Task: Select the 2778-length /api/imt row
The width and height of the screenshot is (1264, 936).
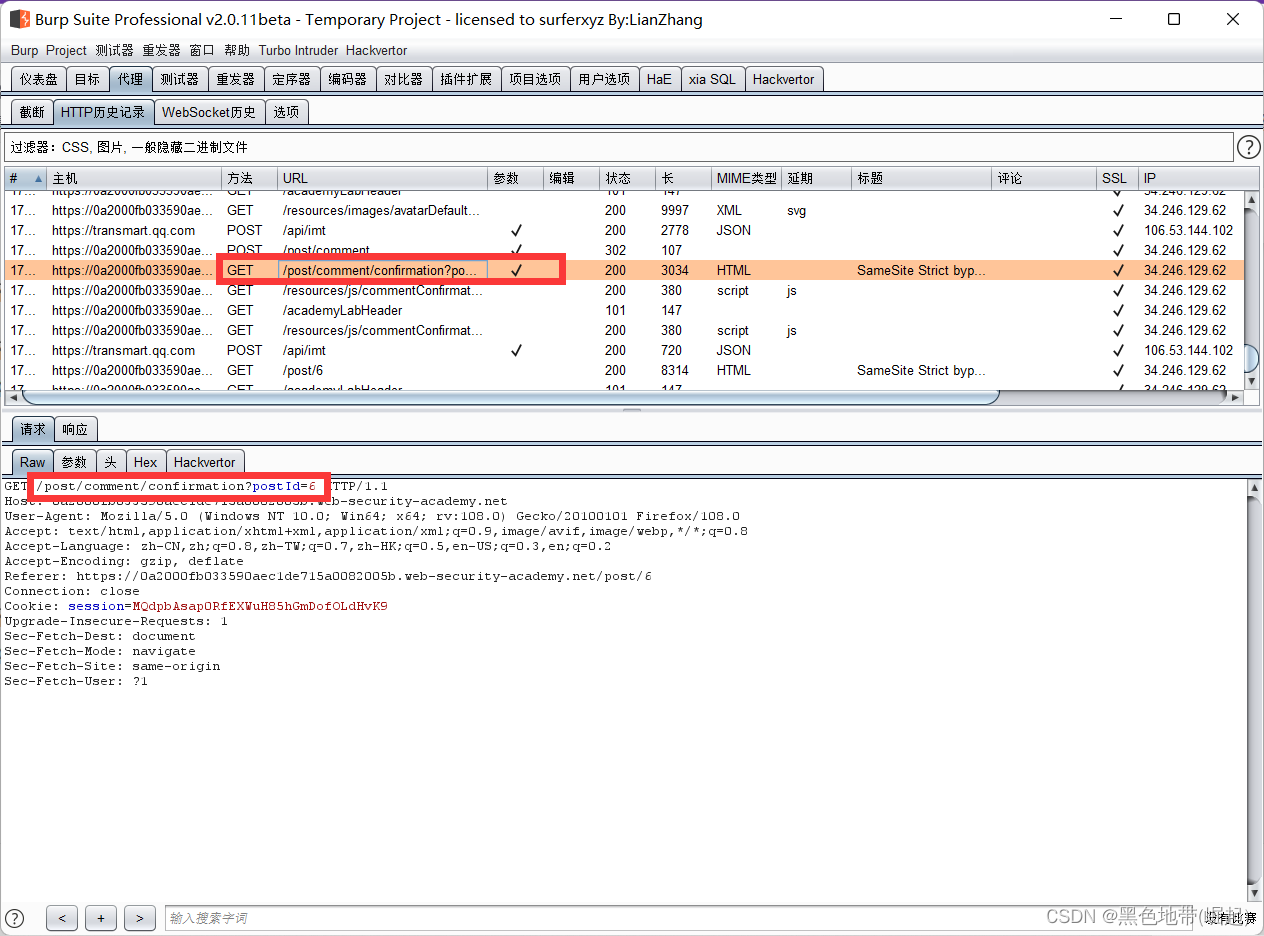Action: point(623,230)
